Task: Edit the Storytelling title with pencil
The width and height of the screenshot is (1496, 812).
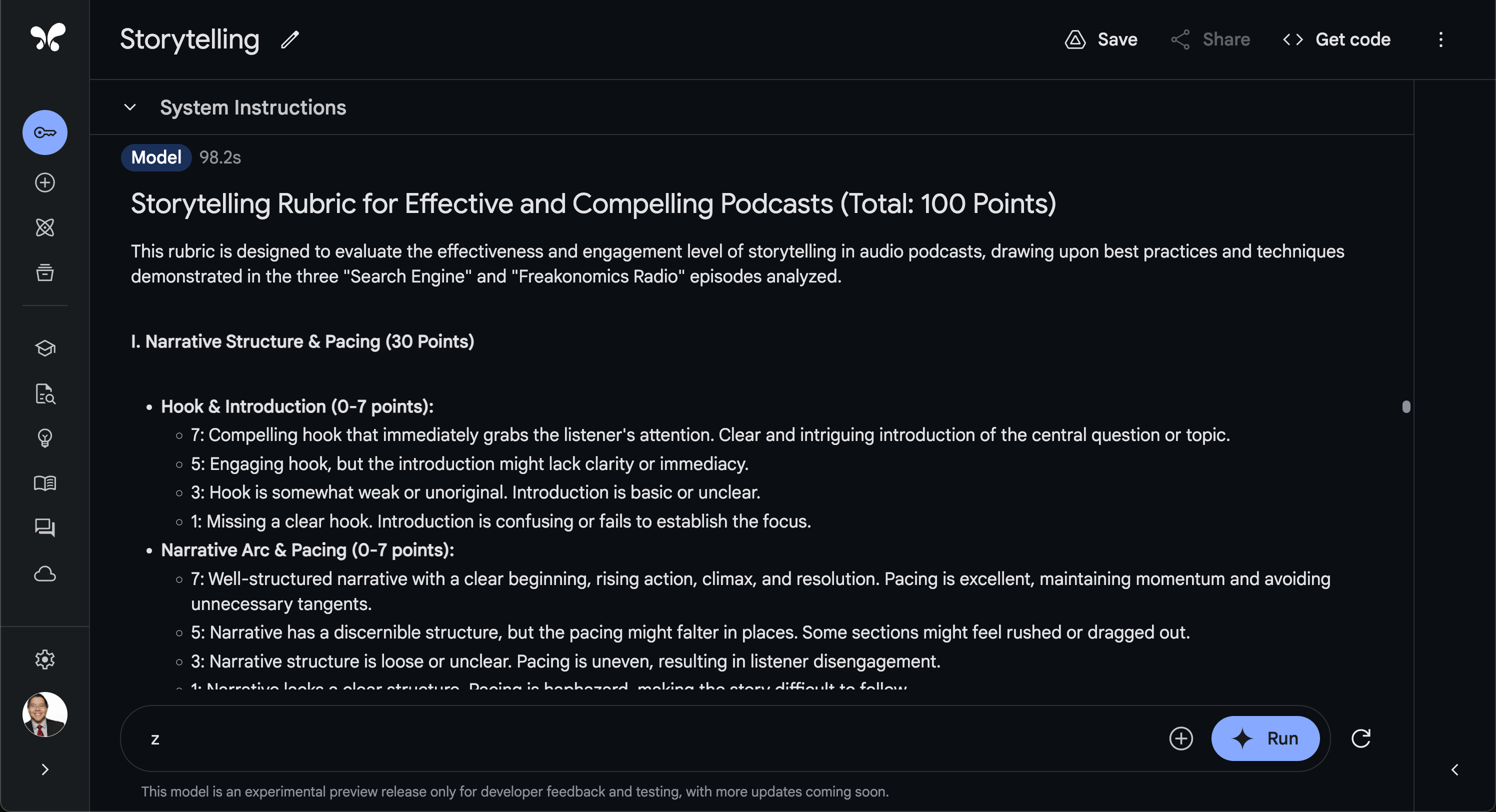Action: pos(290,39)
